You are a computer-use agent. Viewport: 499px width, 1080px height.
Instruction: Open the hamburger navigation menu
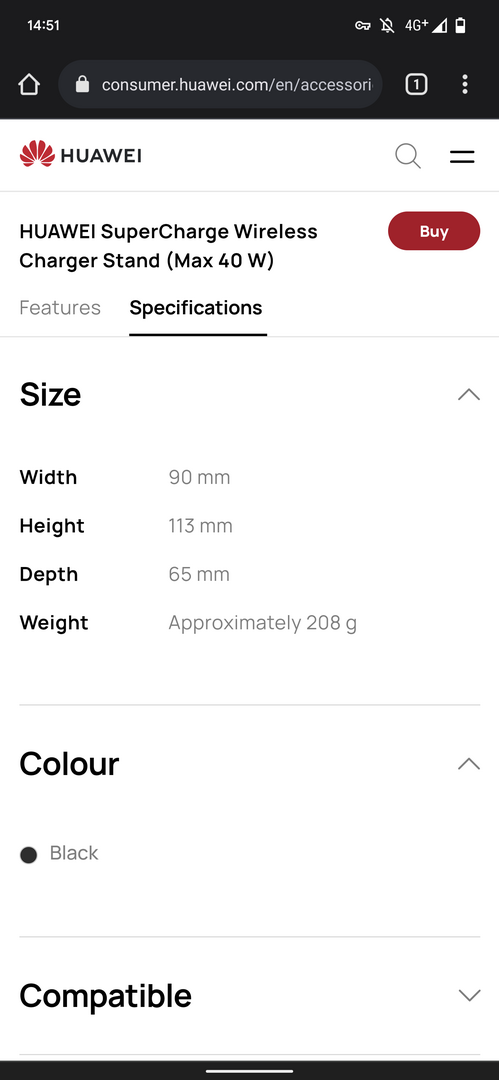(462, 156)
